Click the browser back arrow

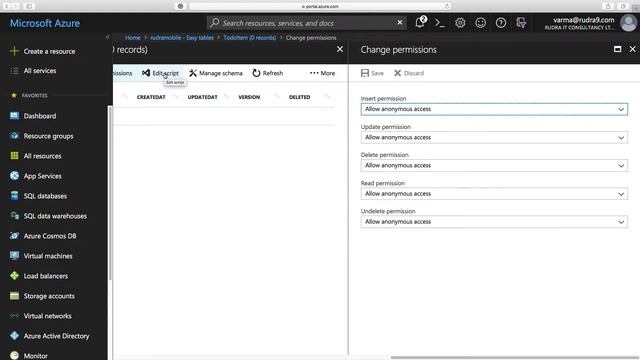pos(7,6)
